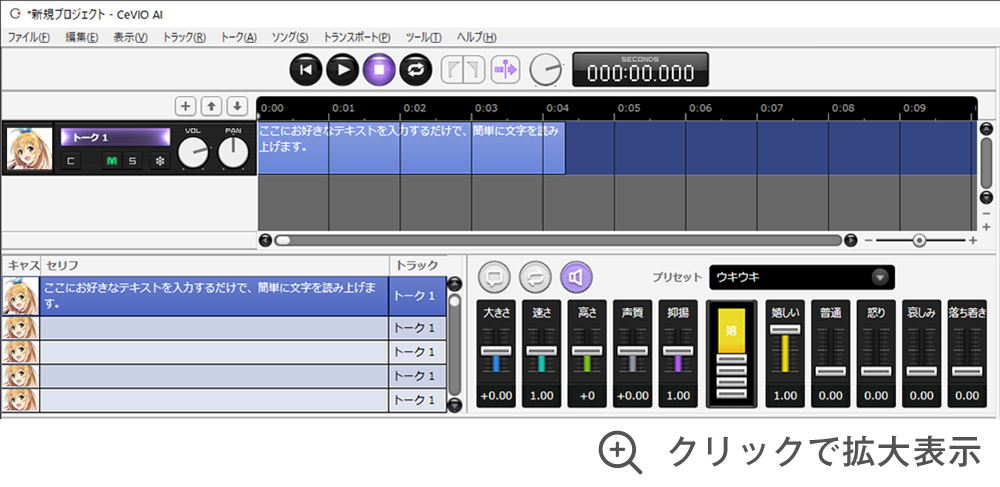The width and height of the screenshot is (1000, 487).
Task: Click the master volume knob near timer
Action: pyautogui.click(x=547, y=69)
